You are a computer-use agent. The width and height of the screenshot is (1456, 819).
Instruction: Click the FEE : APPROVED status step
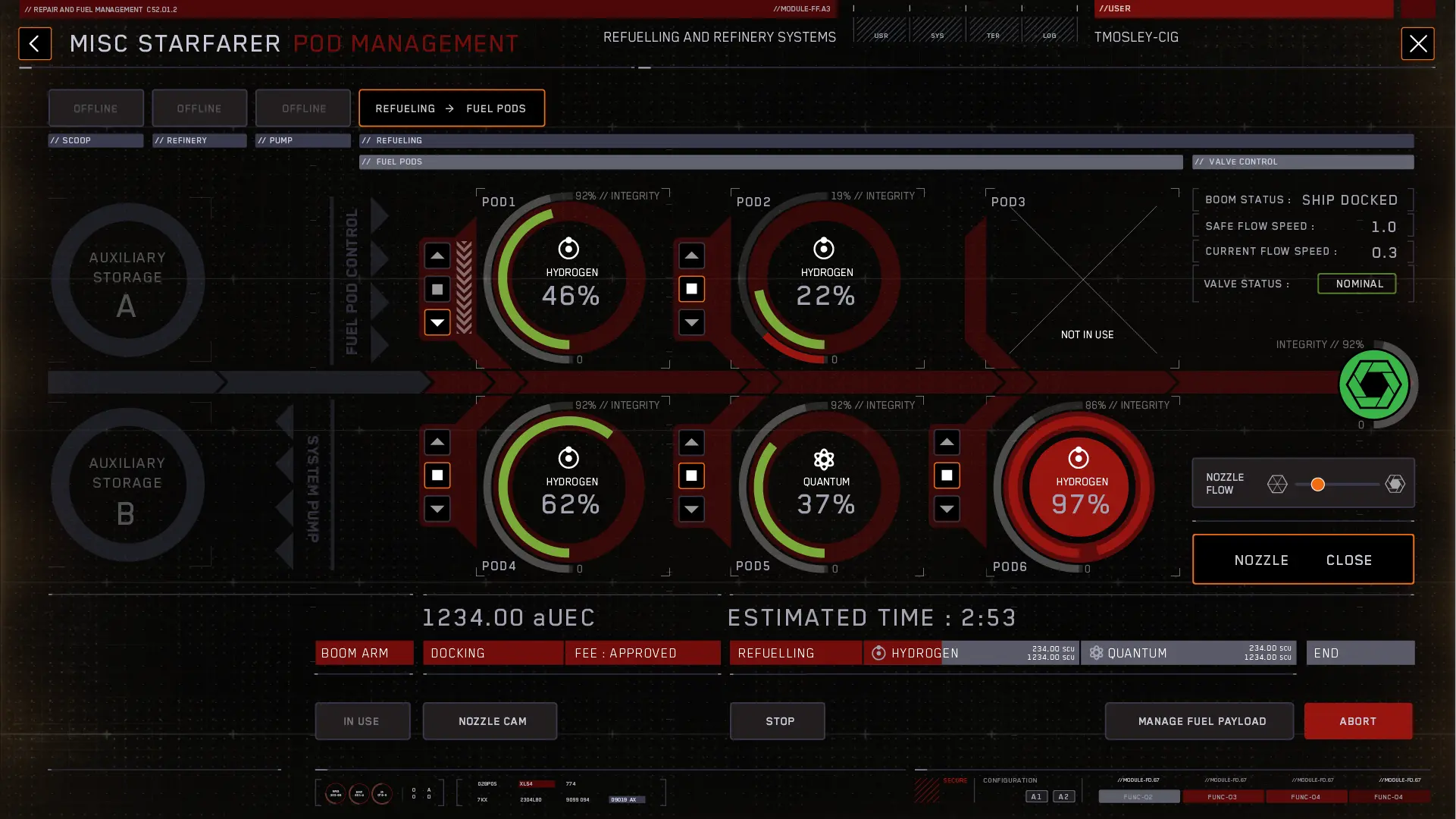pyautogui.click(x=643, y=653)
